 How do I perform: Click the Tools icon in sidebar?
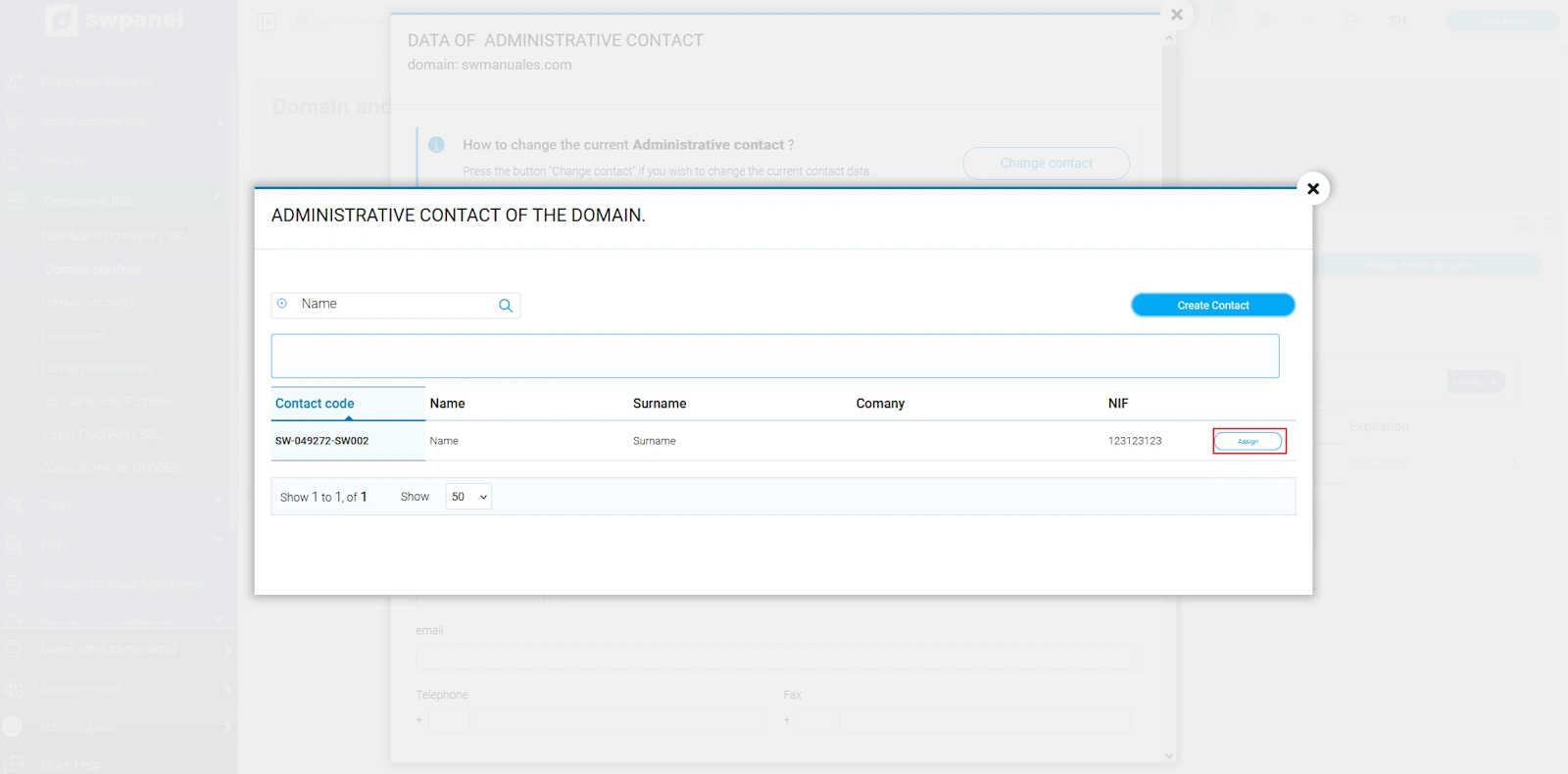tap(14, 506)
